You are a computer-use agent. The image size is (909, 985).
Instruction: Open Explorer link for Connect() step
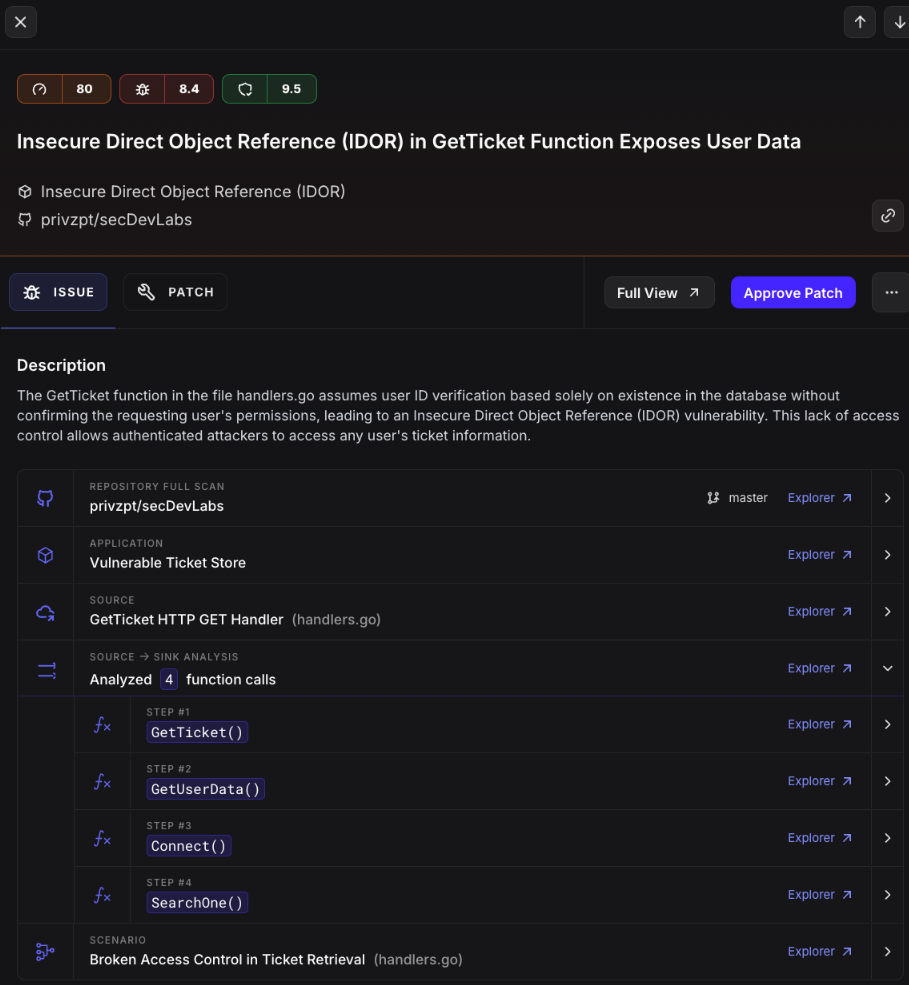click(x=819, y=838)
